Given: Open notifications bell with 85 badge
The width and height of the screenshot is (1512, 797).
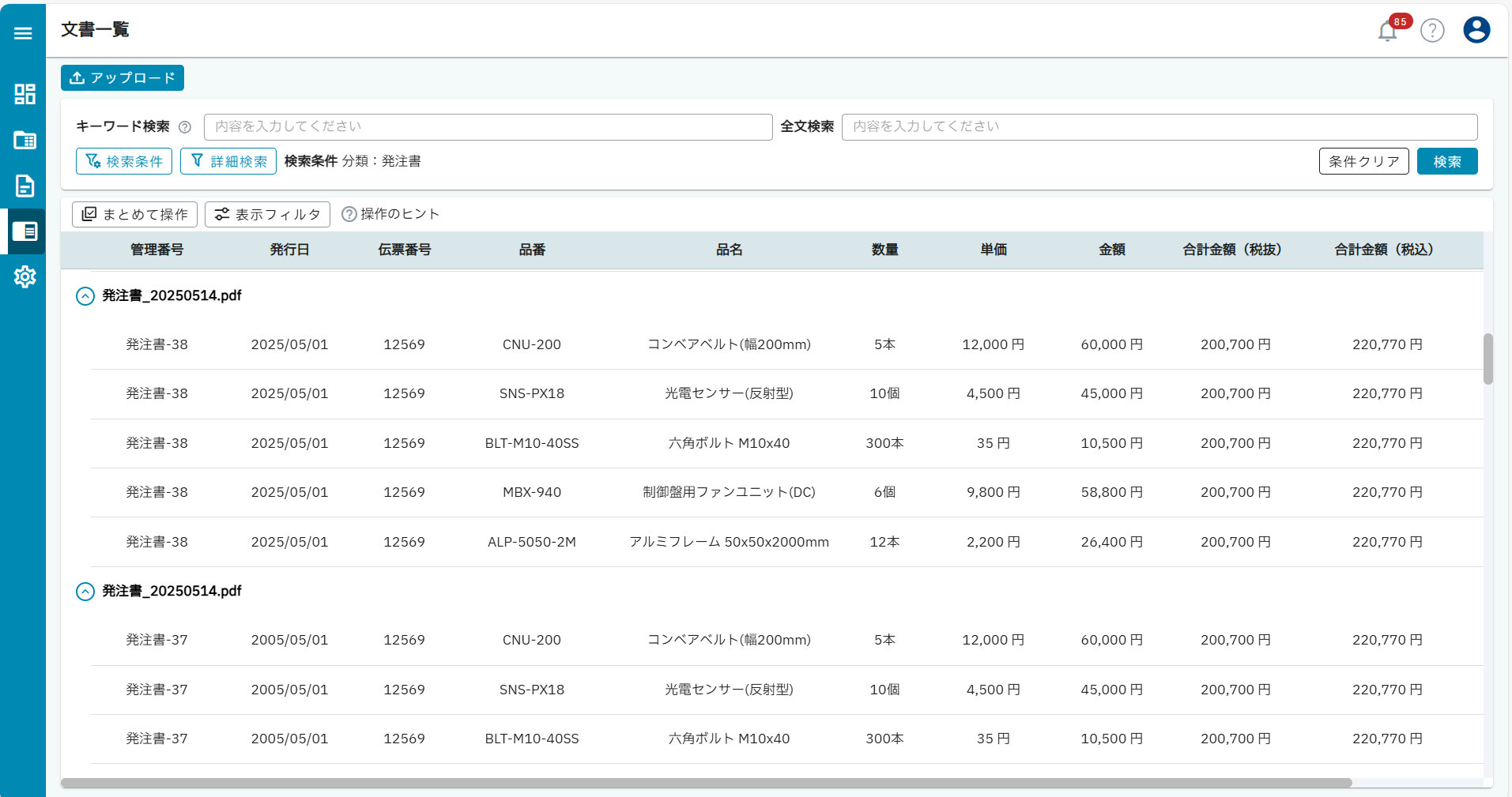Looking at the screenshot, I should click(x=1387, y=31).
